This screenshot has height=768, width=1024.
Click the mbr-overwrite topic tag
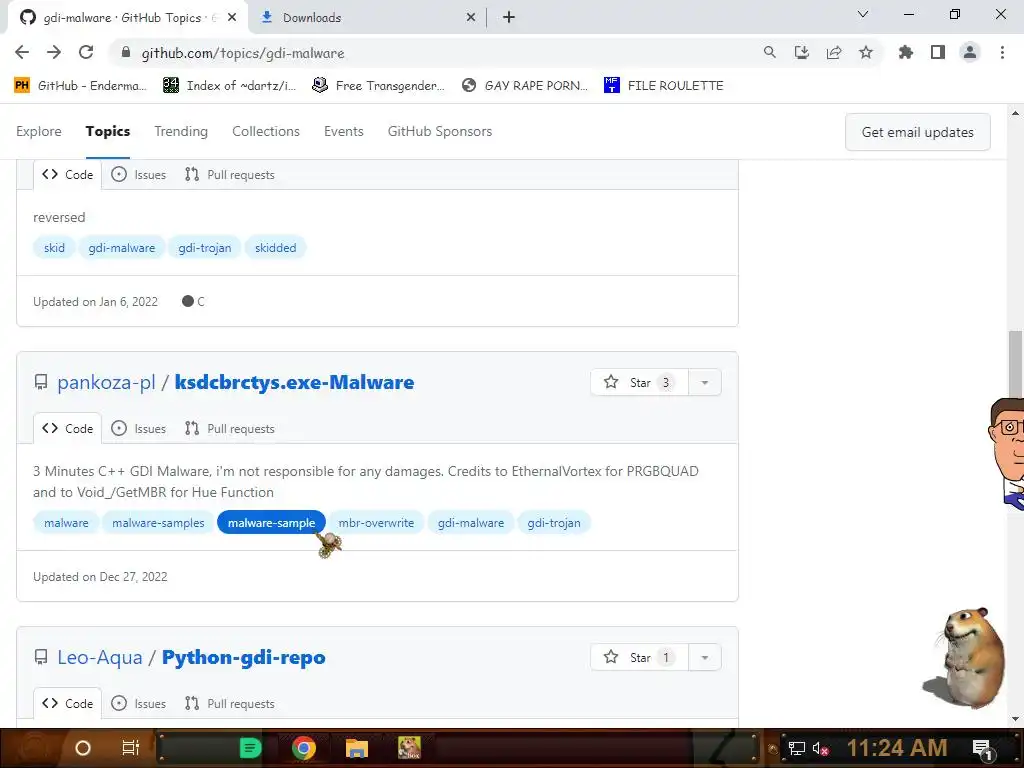(x=376, y=522)
